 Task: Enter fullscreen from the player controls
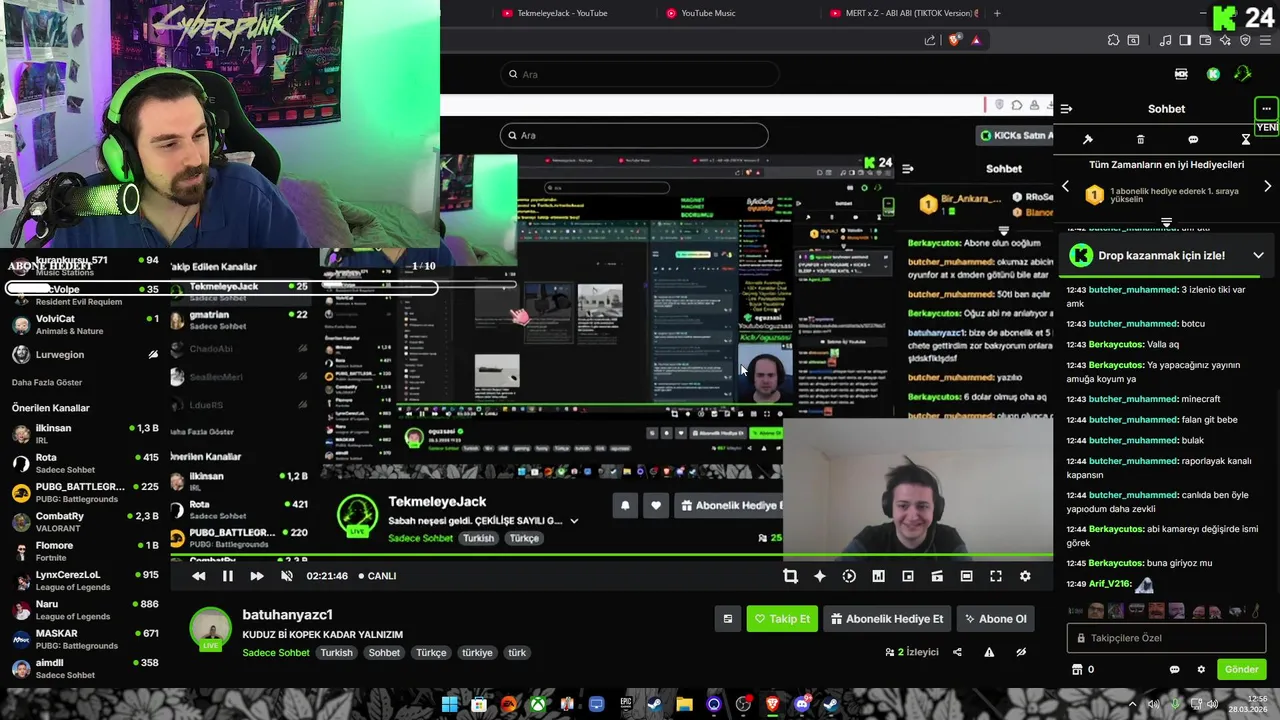(996, 576)
